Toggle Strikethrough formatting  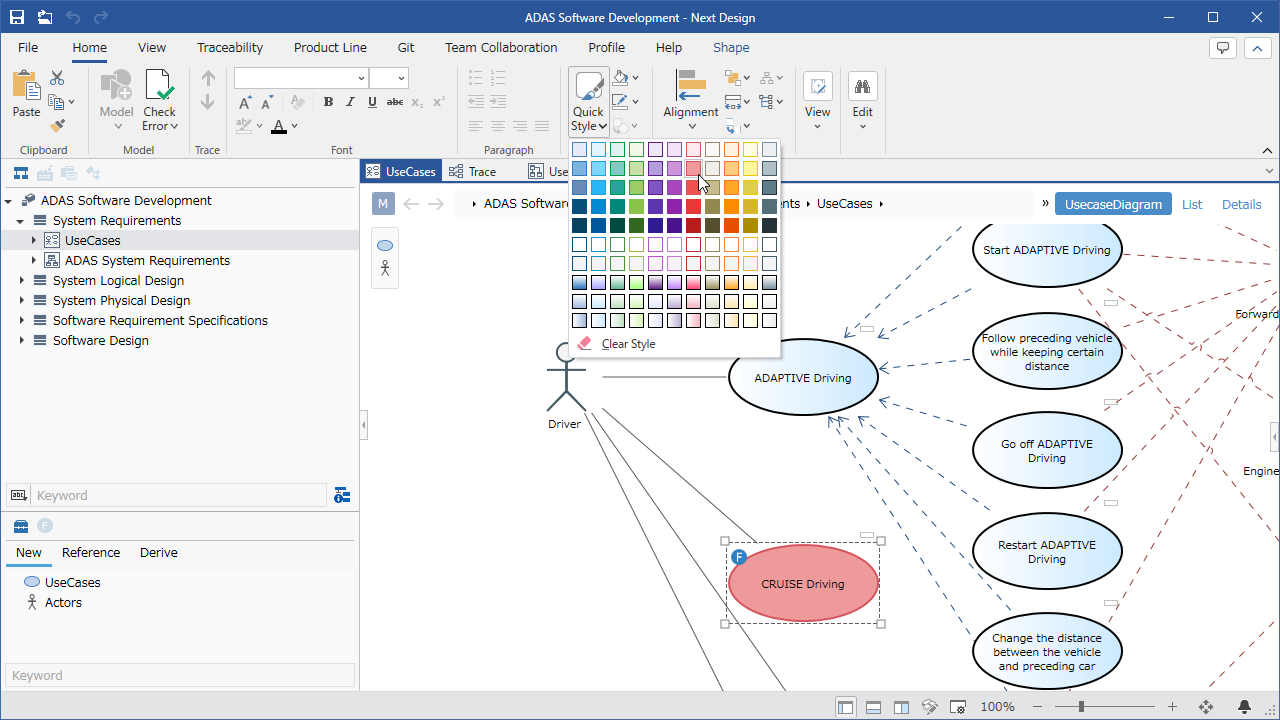point(394,102)
